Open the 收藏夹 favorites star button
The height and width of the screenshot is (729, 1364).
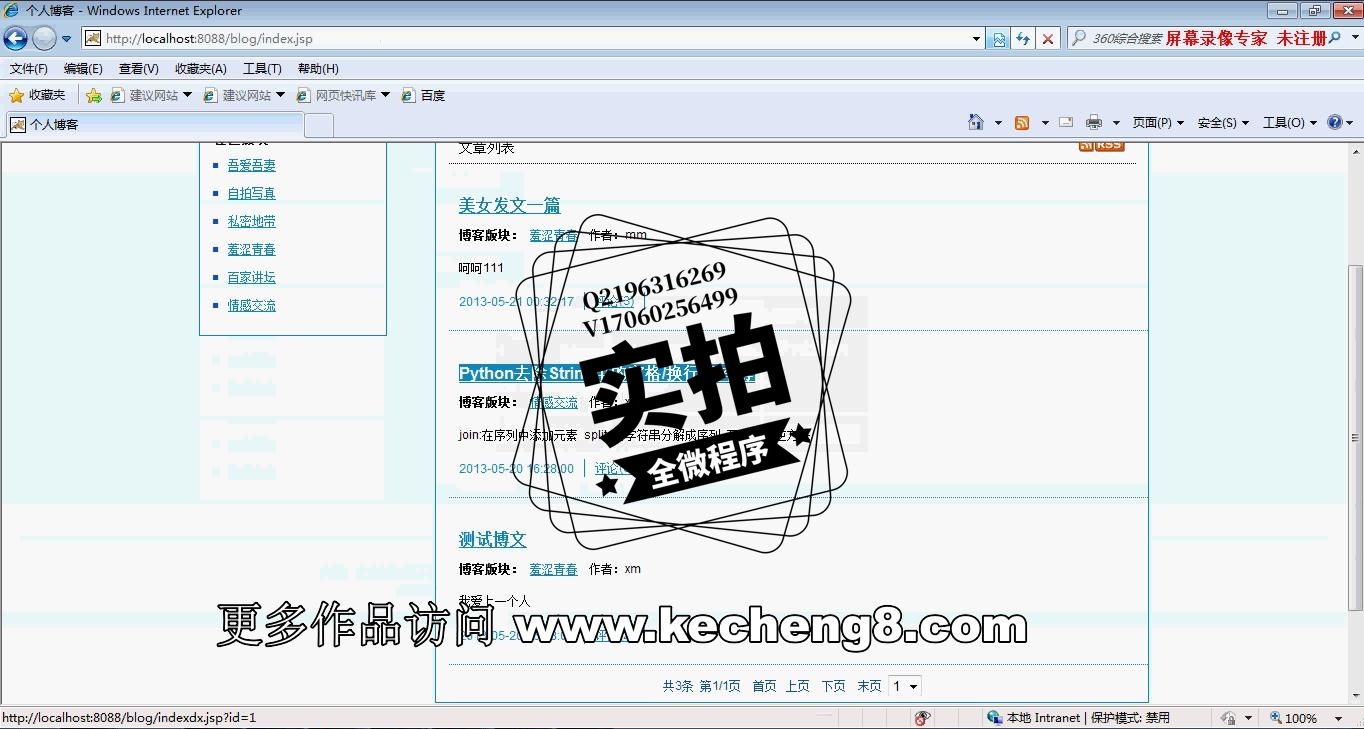coord(37,95)
